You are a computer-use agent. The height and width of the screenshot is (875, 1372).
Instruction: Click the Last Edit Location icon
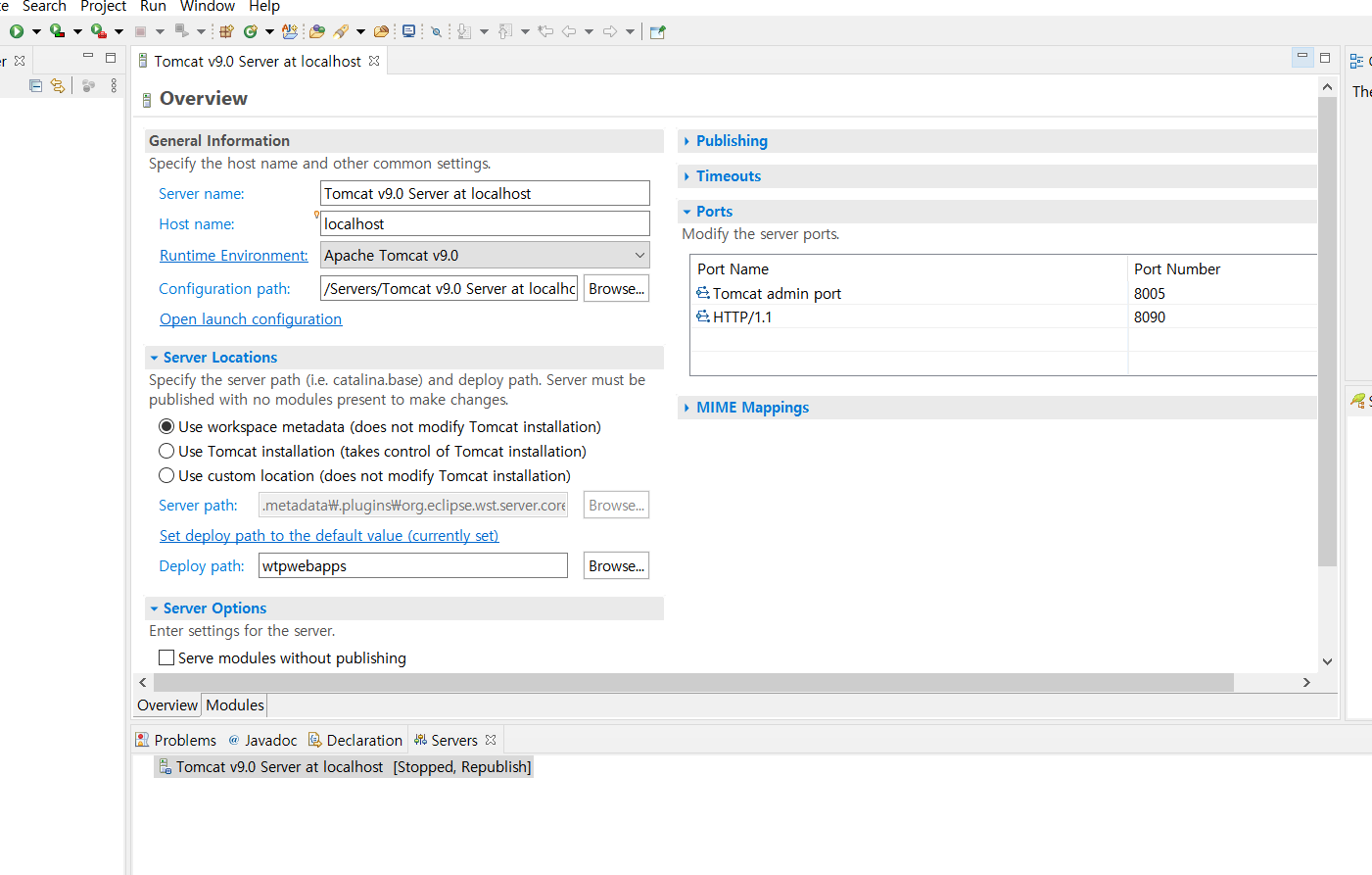coord(545,31)
